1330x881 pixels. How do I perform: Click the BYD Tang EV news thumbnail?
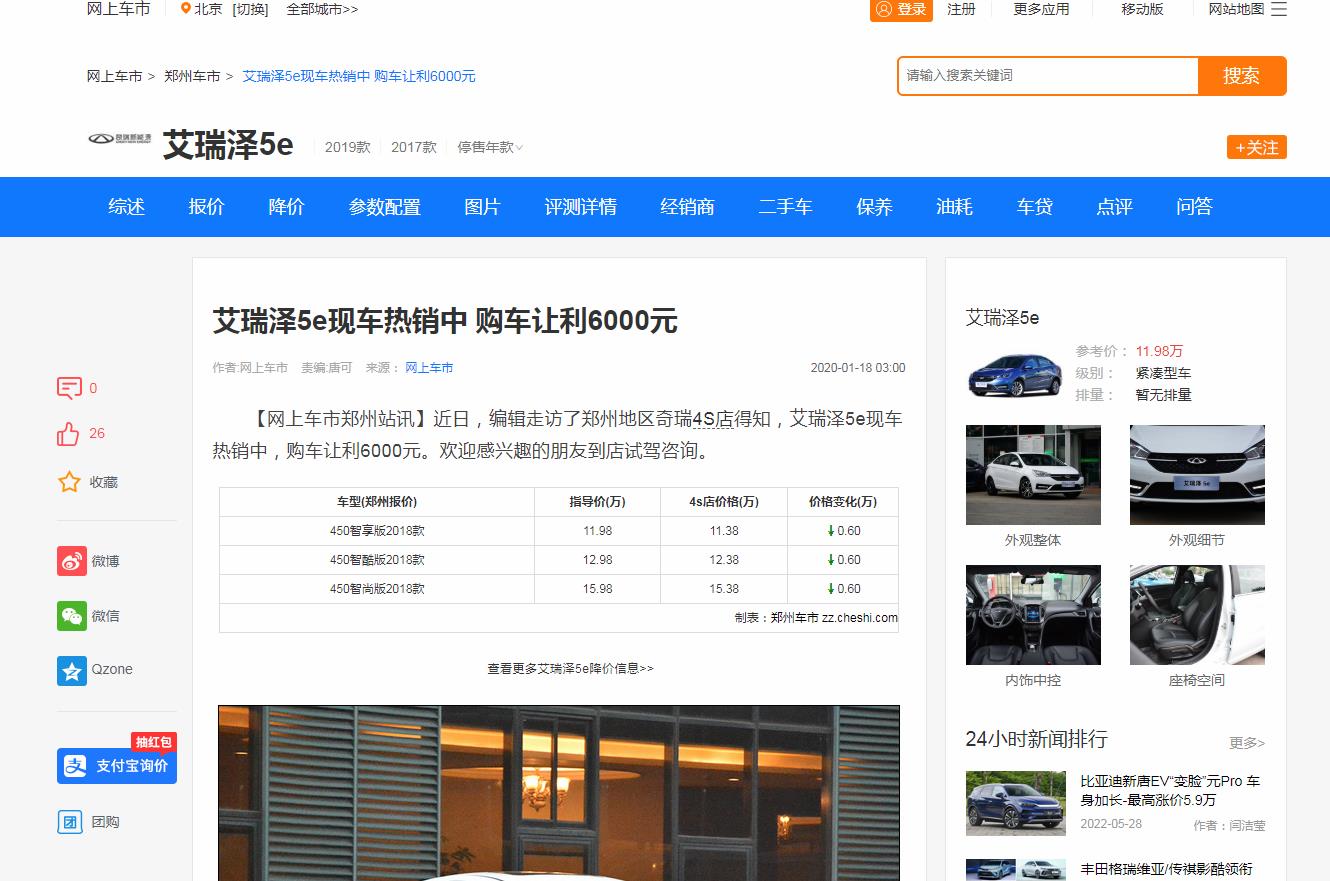click(x=1016, y=803)
